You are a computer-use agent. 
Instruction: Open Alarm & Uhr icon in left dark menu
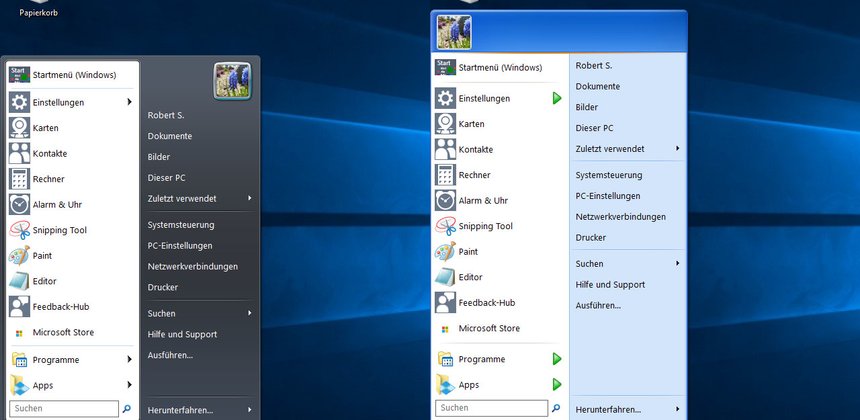19,205
